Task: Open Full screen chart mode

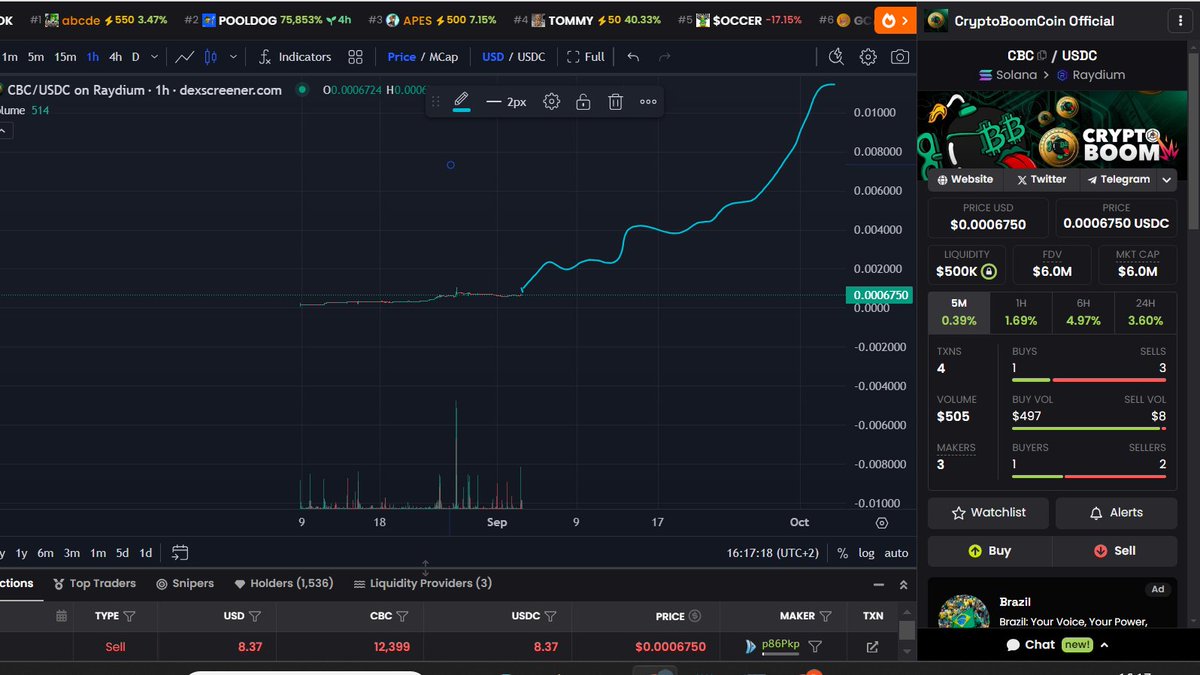Action: (585, 57)
